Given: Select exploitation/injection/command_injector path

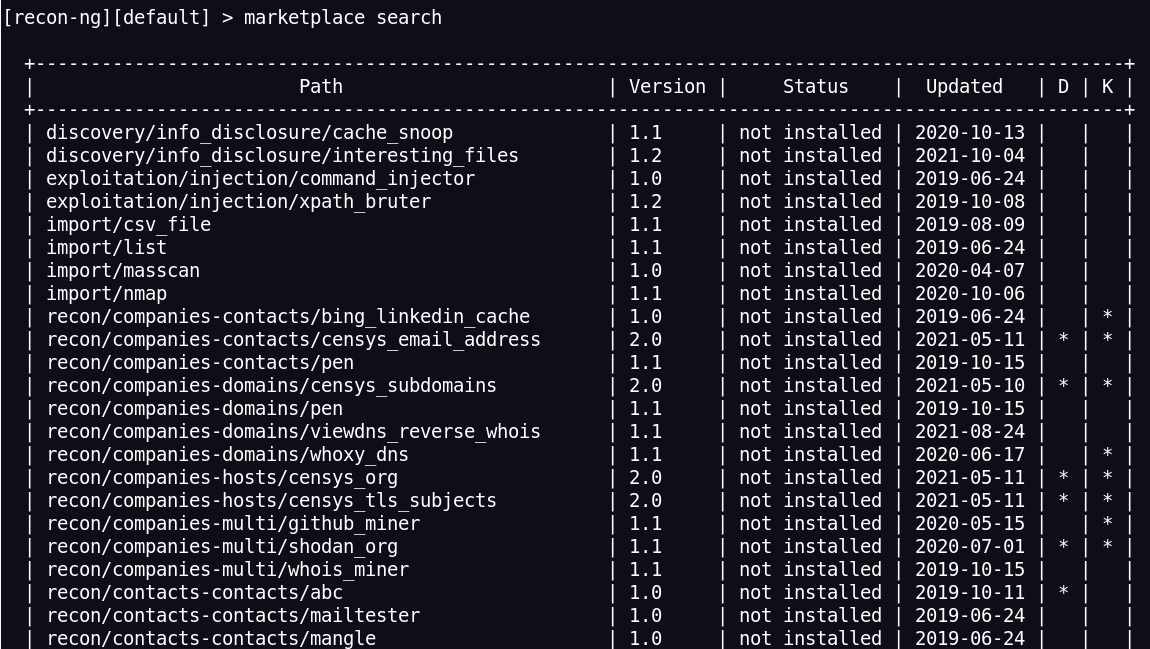Looking at the screenshot, I should point(260,178).
